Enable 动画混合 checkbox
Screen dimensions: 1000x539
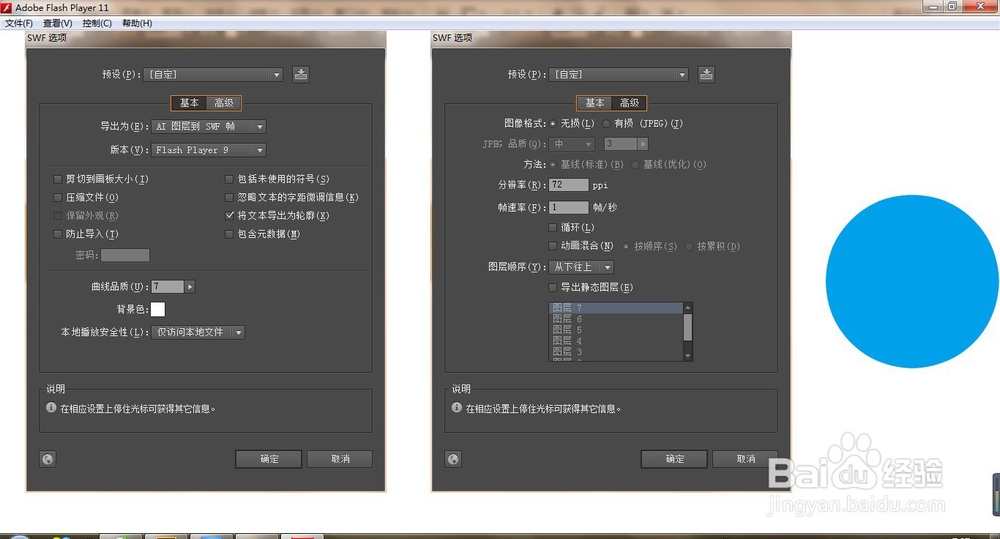click(552, 246)
